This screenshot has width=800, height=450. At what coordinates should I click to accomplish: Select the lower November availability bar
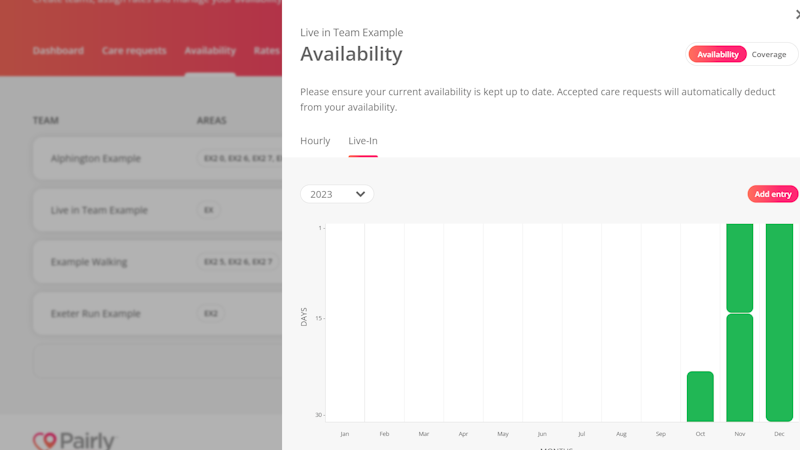point(739,368)
